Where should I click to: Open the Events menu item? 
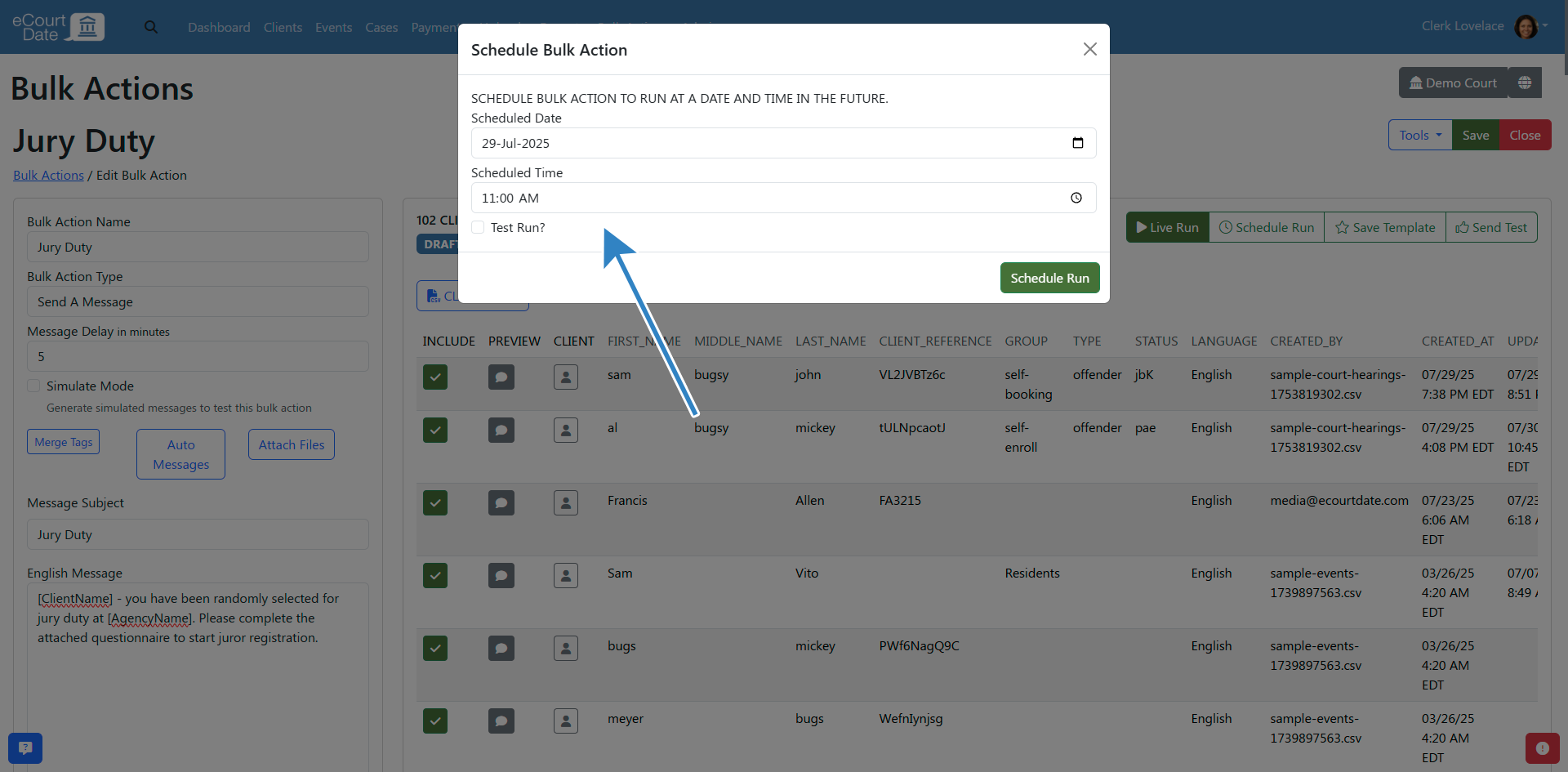click(x=333, y=27)
